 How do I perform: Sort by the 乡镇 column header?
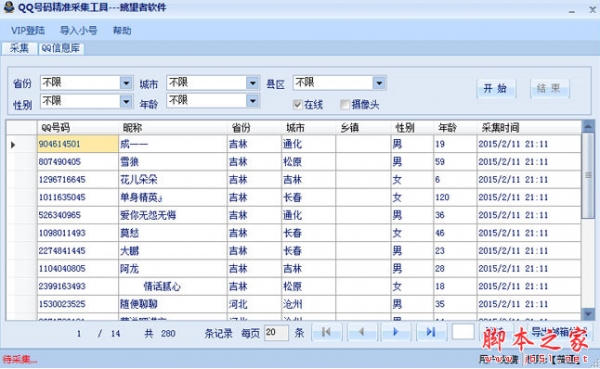point(363,127)
